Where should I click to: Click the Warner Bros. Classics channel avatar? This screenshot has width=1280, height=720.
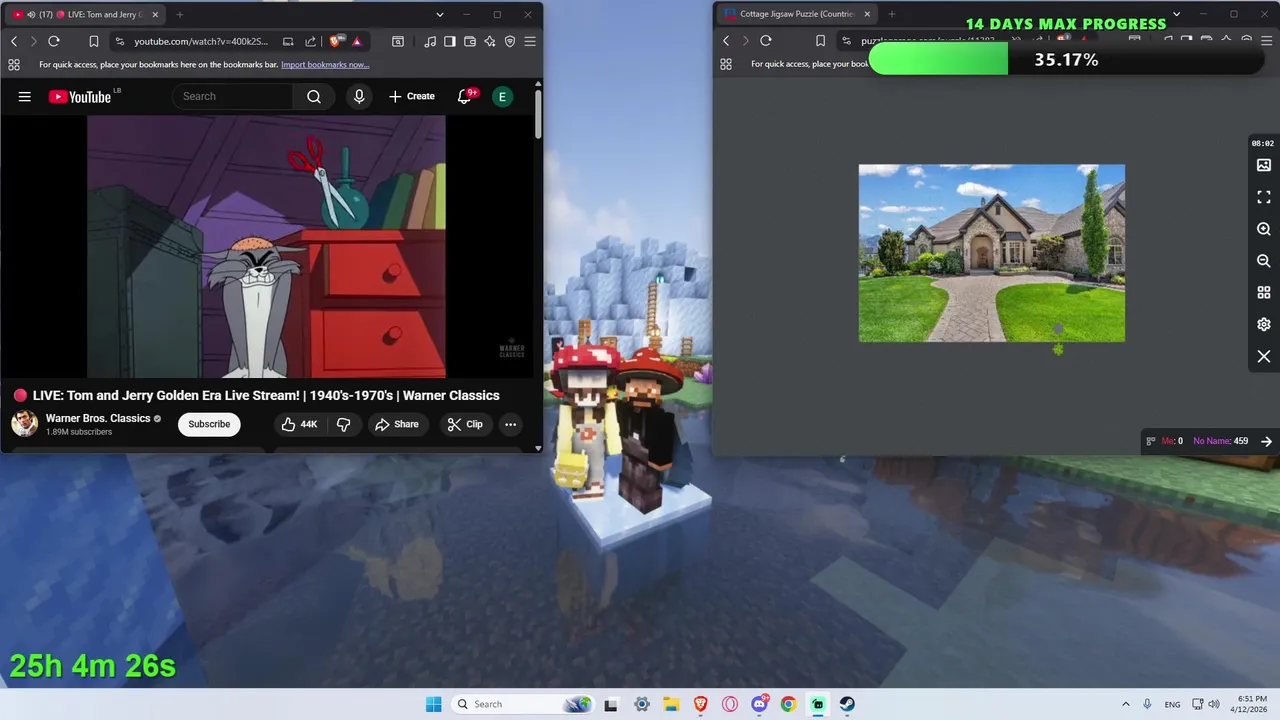pyautogui.click(x=25, y=424)
